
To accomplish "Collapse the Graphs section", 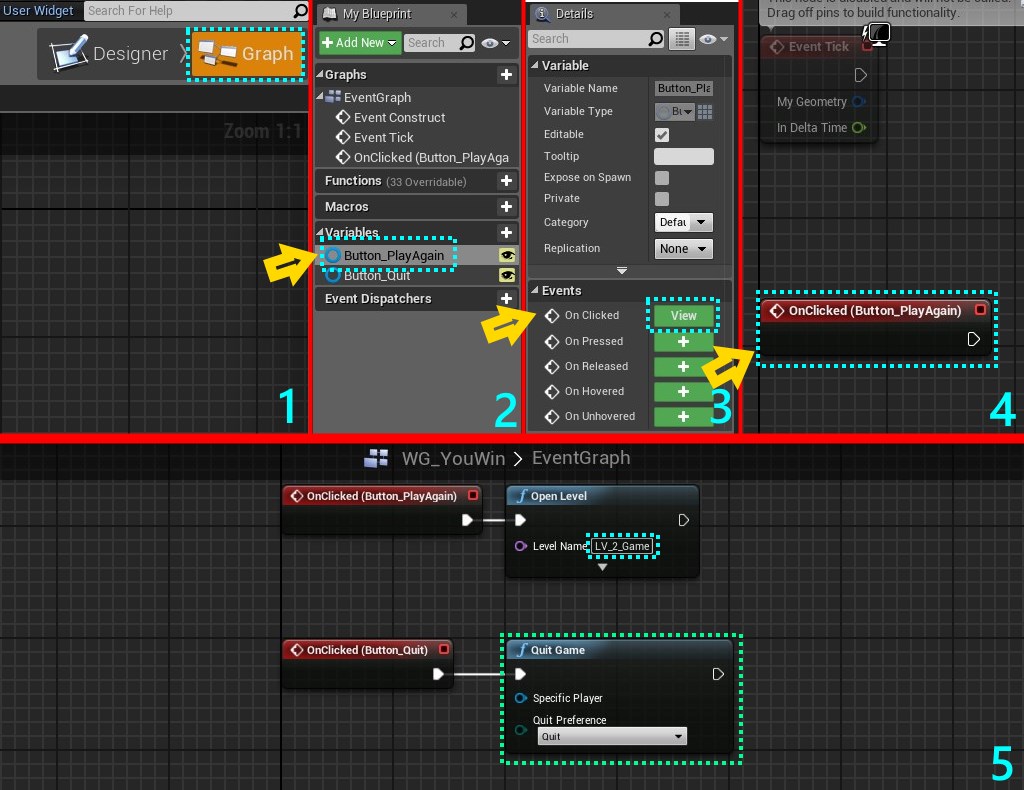I will click(319, 74).
